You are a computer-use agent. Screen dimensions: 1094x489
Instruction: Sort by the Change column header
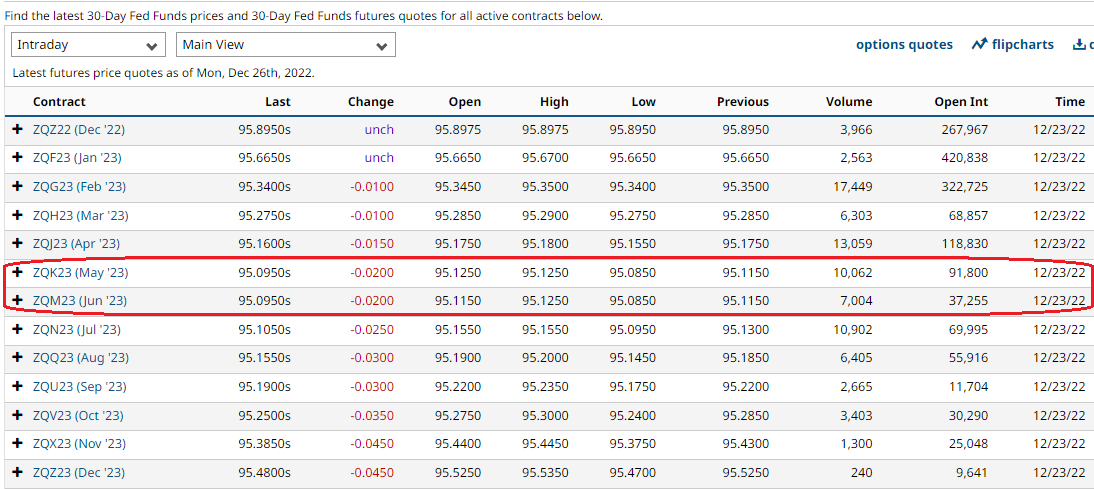tap(370, 101)
